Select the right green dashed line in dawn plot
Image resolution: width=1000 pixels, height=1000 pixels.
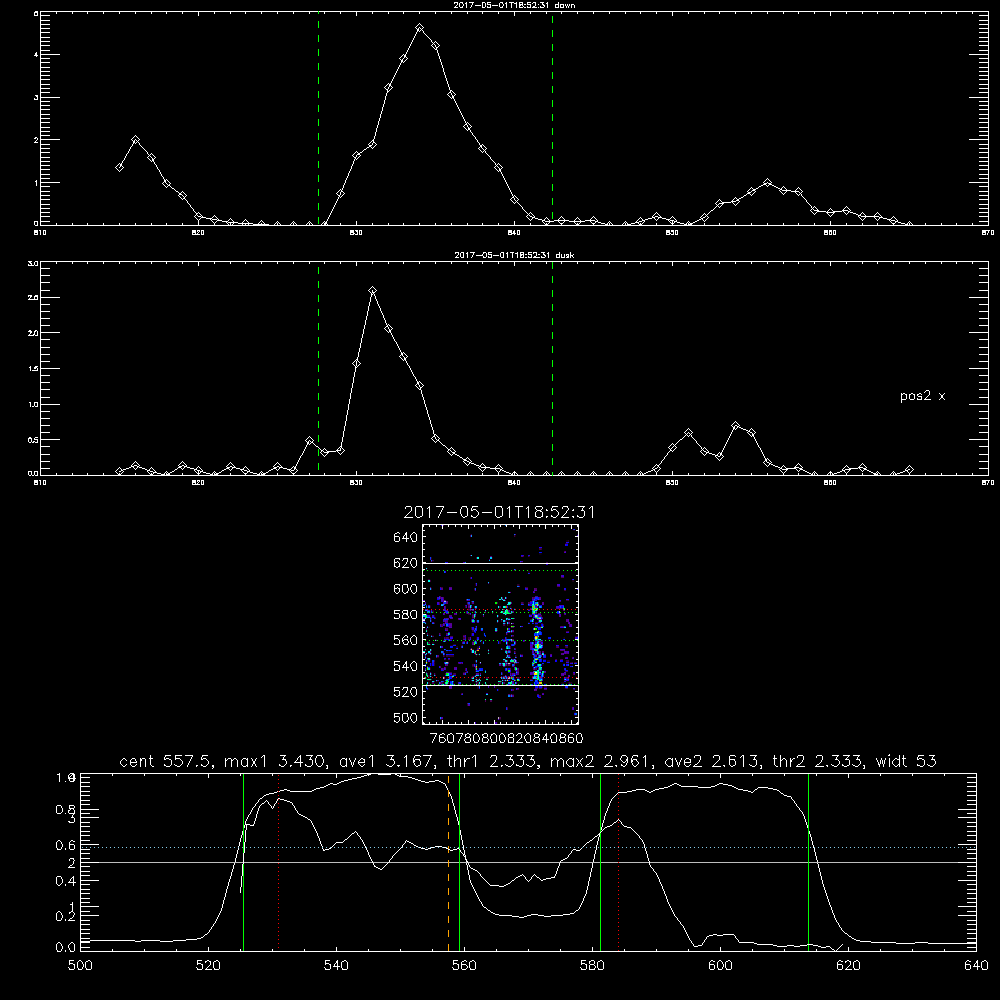pyautogui.click(x=552, y=119)
